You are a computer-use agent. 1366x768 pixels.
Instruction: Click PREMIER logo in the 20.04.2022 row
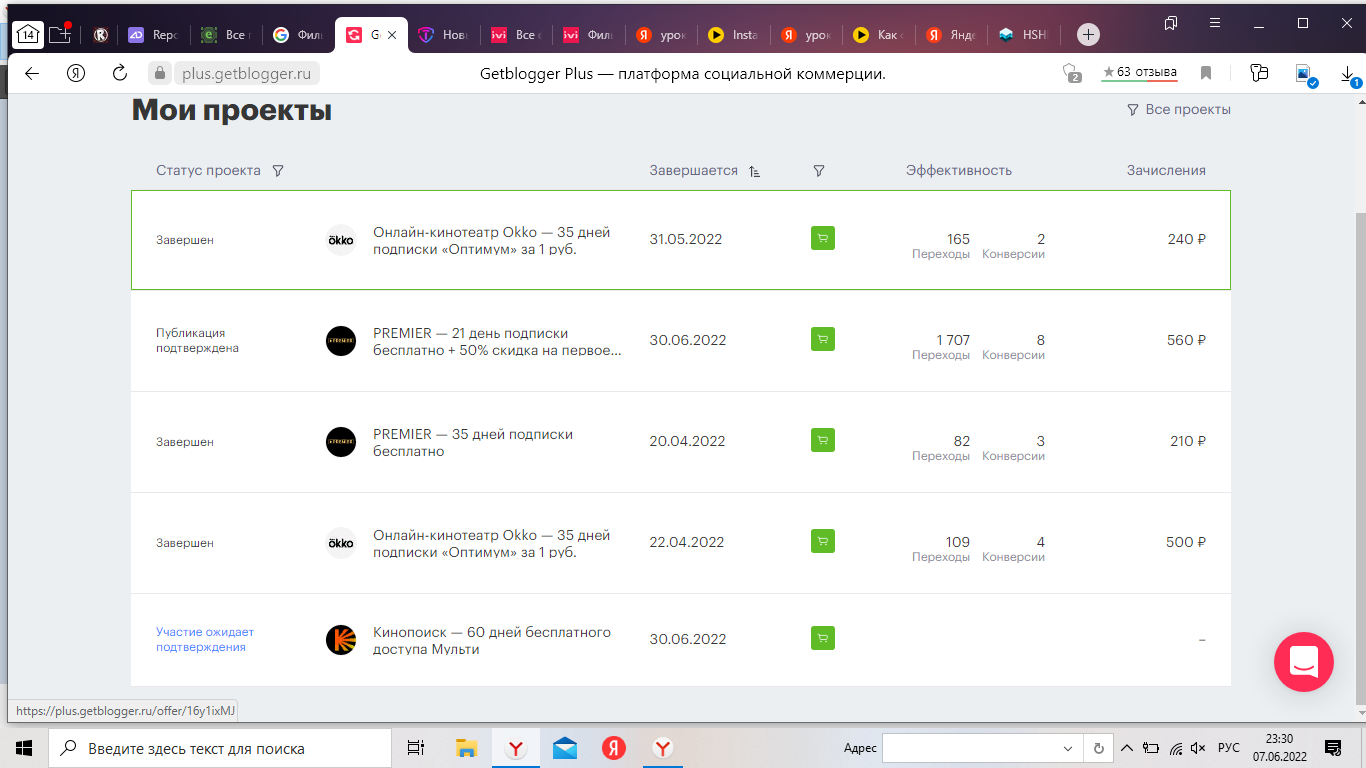tap(341, 442)
